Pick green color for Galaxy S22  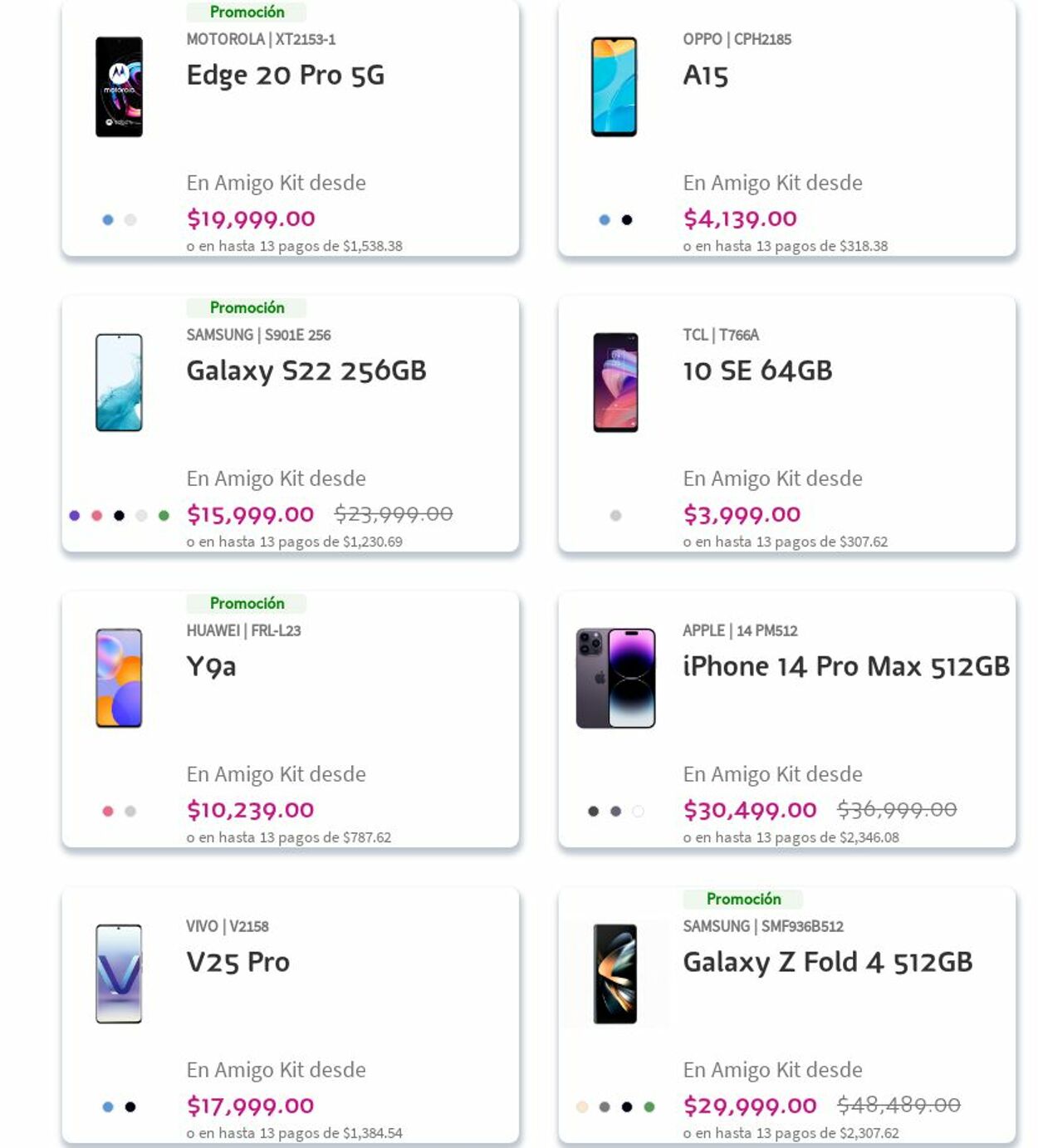click(x=164, y=516)
